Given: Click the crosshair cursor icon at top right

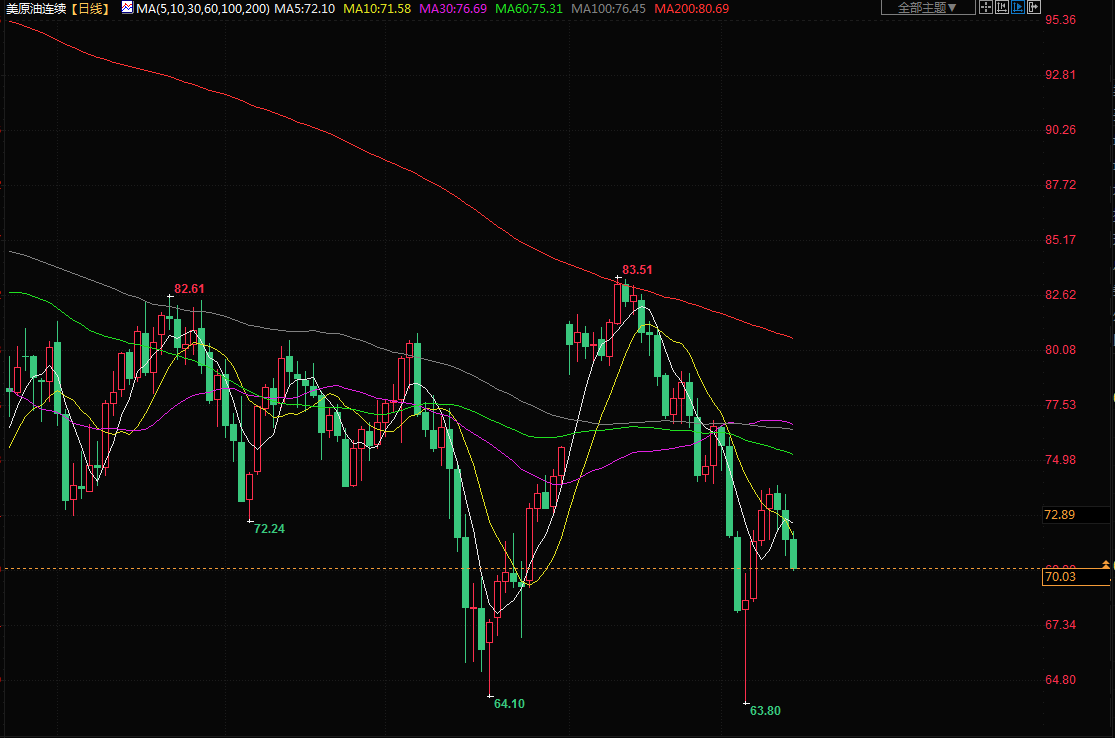Looking at the screenshot, I should pos(985,8).
